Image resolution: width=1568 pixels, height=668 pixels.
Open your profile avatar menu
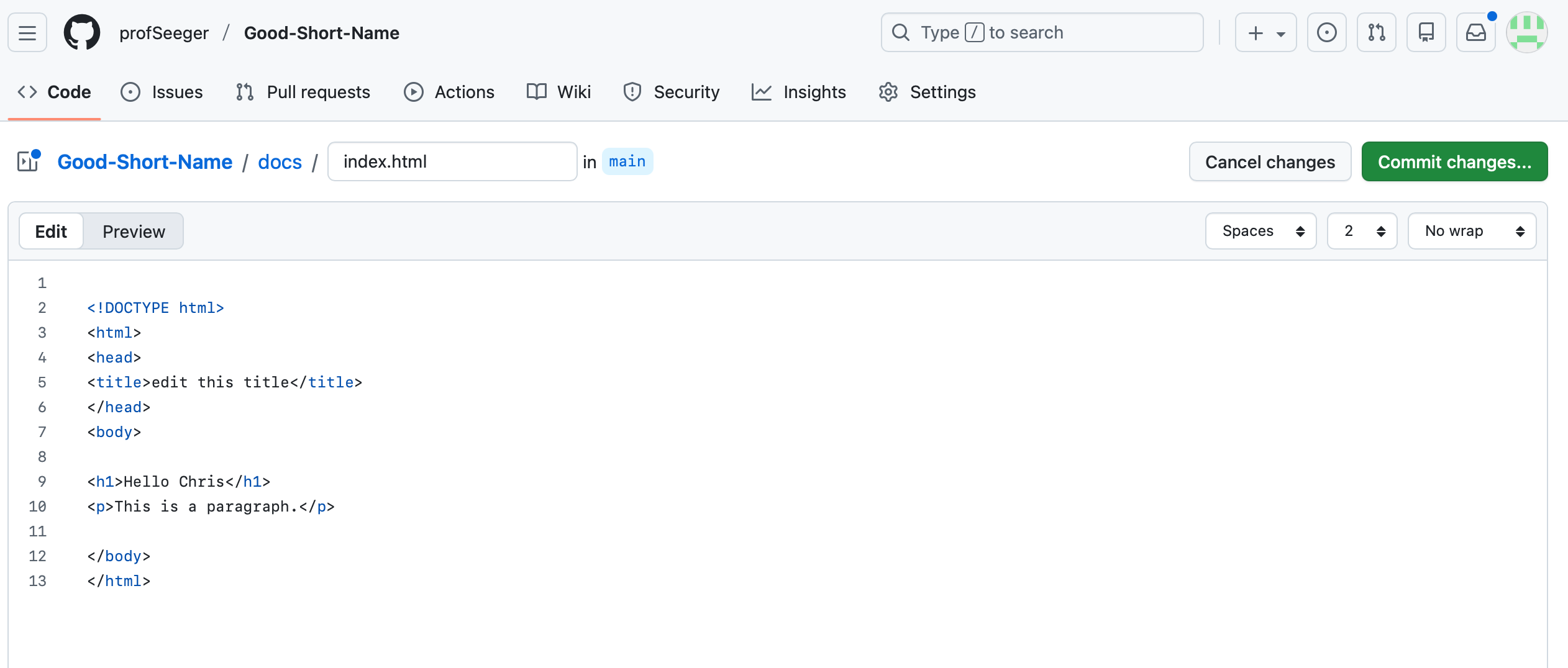(1526, 32)
